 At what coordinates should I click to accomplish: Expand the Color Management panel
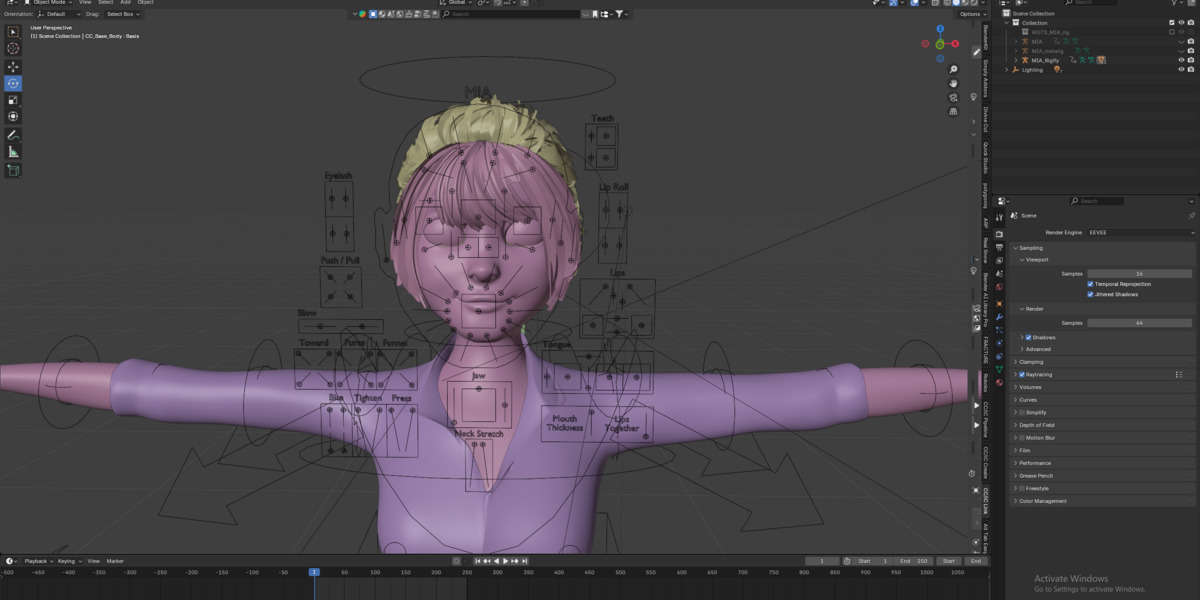(x=1043, y=501)
